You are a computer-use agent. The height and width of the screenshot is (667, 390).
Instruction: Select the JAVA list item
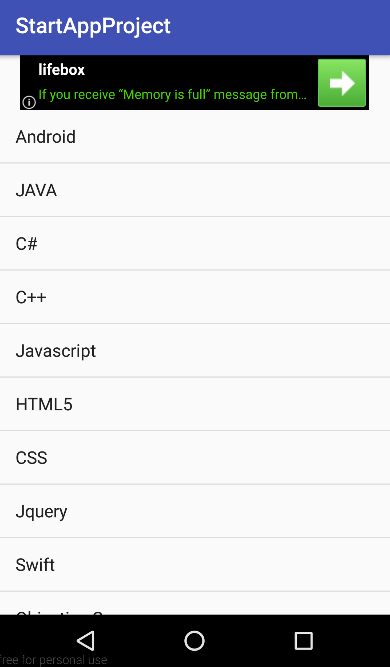tap(195, 190)
